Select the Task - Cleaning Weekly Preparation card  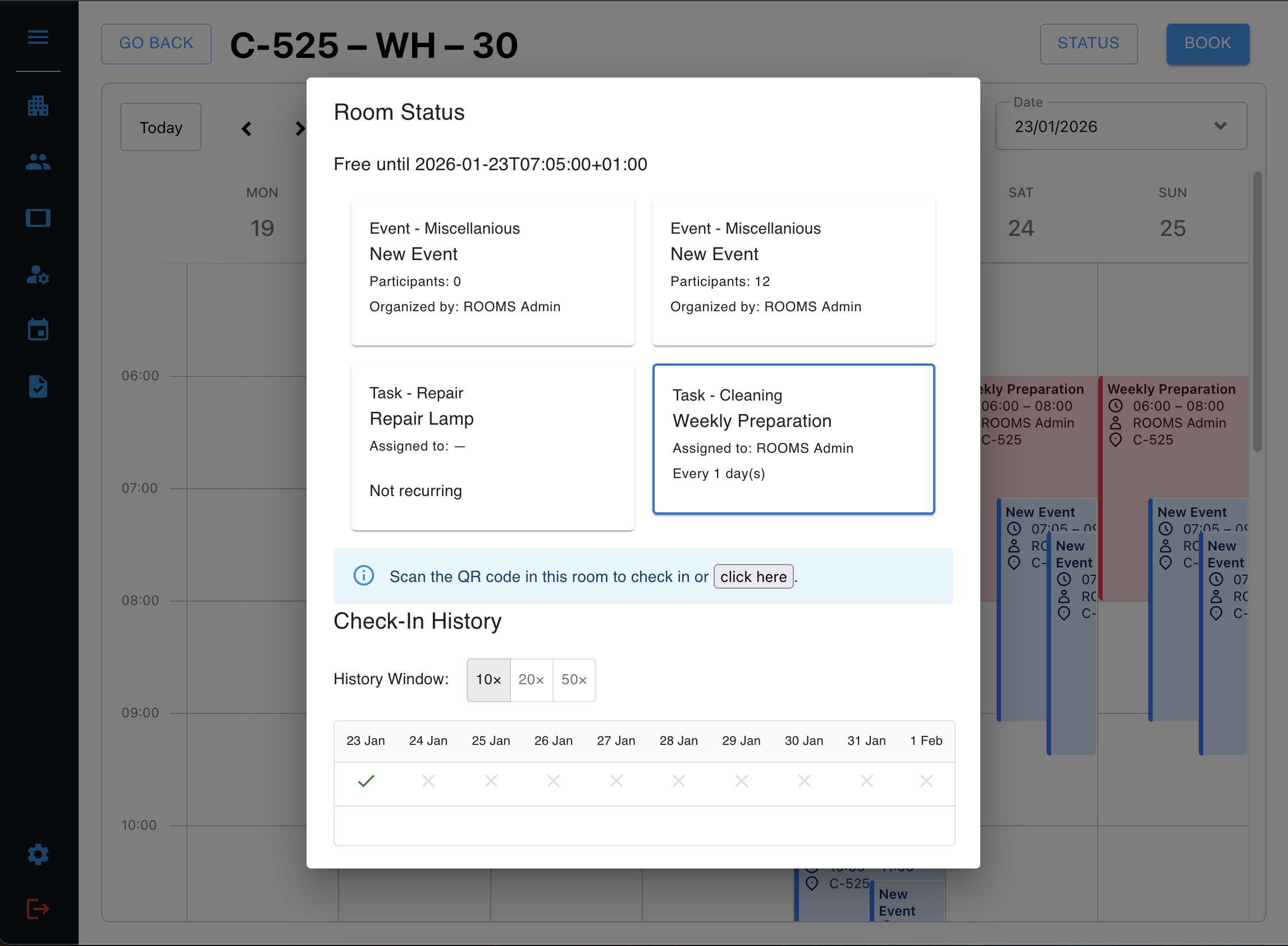pyautogui.click(x=793, y=439)
